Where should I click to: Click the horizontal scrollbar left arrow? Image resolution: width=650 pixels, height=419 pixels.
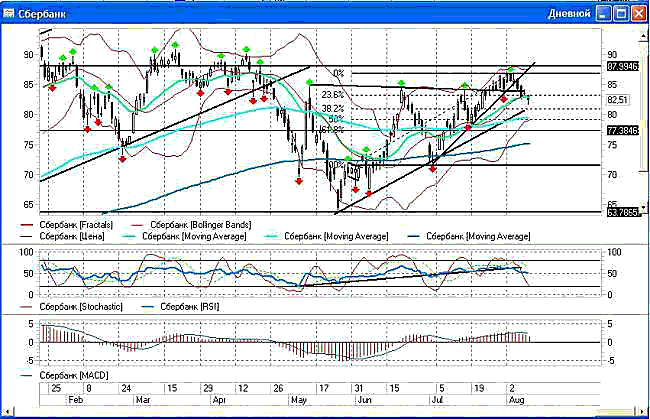coord(8,411)
